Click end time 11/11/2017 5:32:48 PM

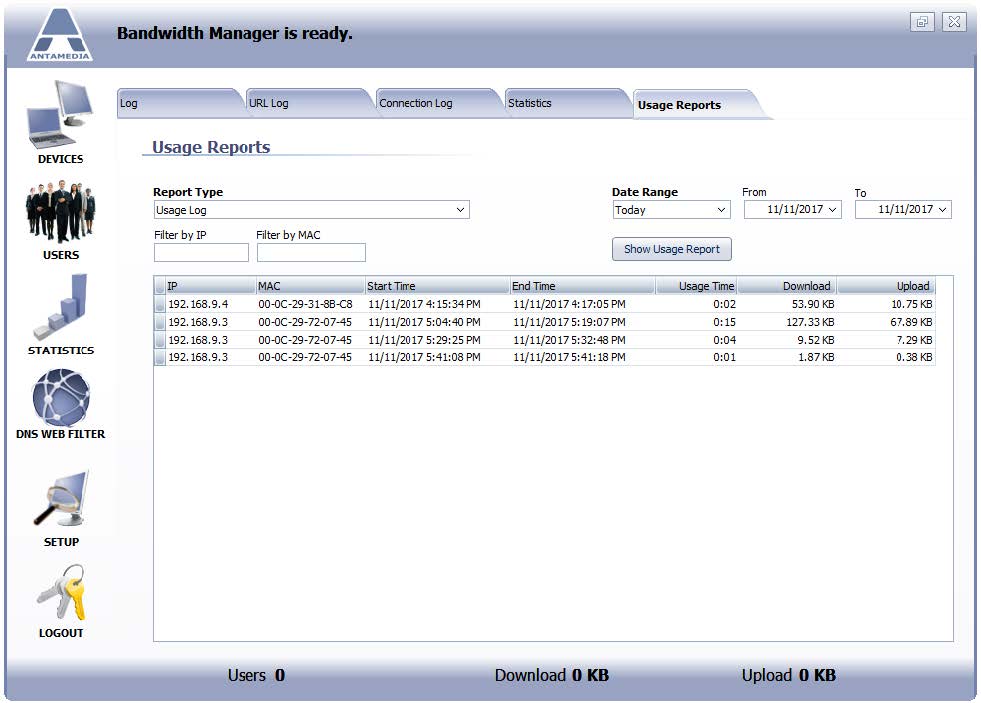tap(569, 340)
